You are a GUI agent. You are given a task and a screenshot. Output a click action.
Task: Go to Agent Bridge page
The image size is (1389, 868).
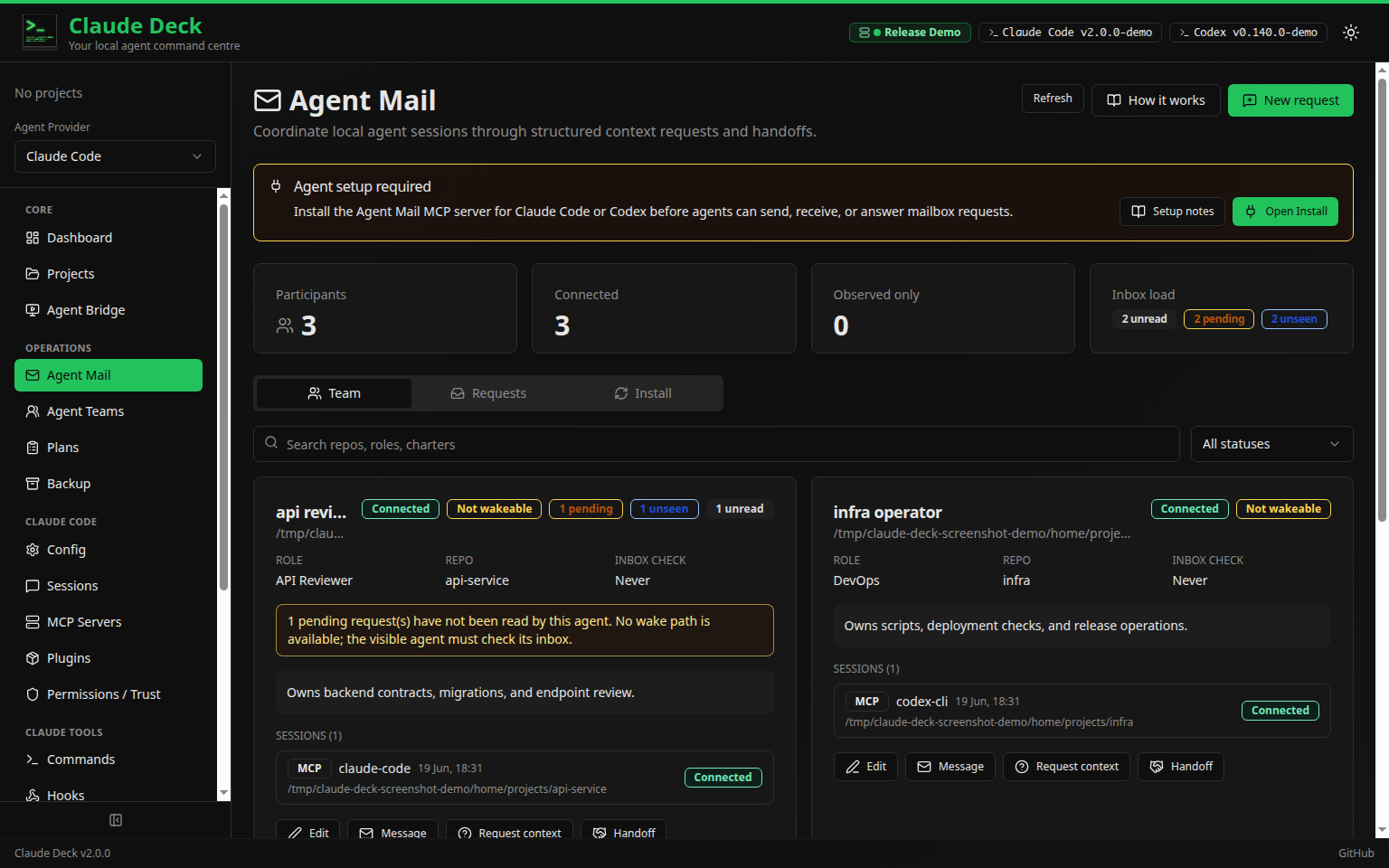(x=109, y=310)
